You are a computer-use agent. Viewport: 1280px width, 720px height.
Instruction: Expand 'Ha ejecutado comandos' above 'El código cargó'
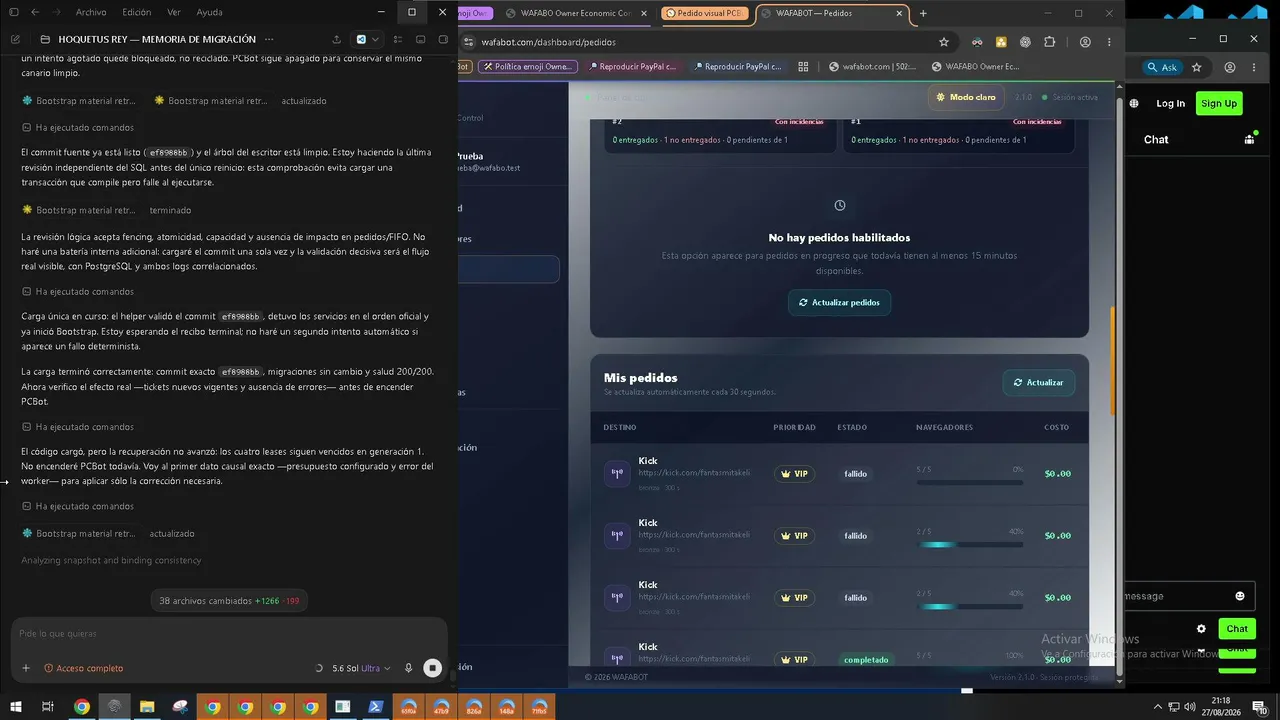[78, 427]
